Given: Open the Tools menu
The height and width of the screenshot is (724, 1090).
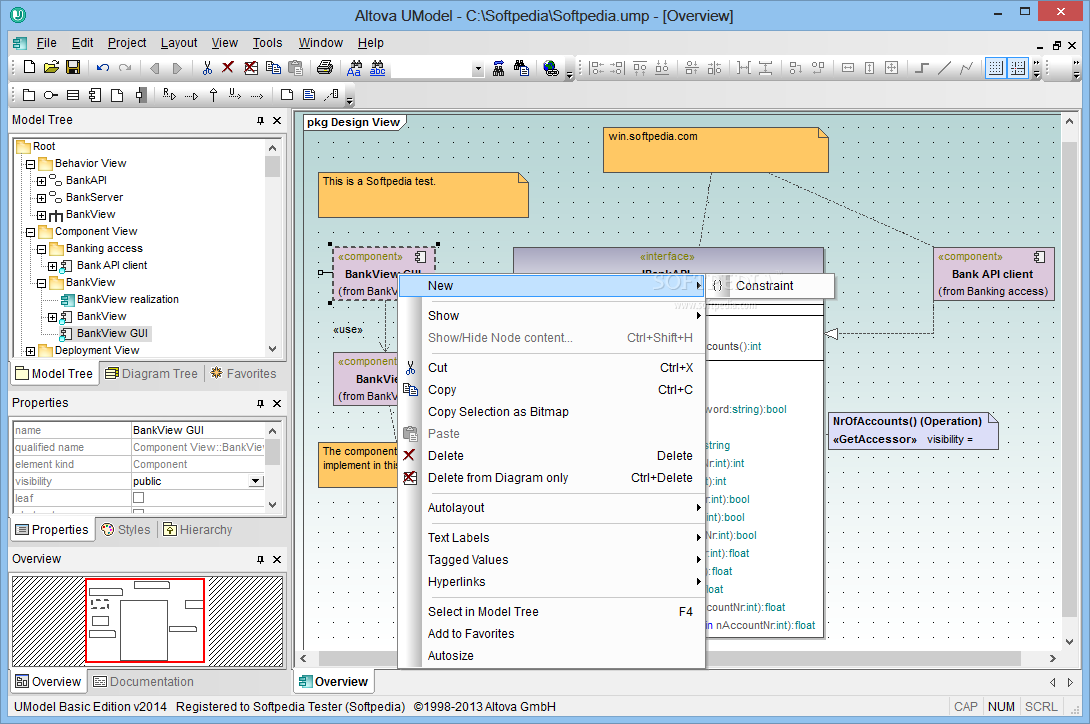Looking at the screenshot, I should pos(267,43).
